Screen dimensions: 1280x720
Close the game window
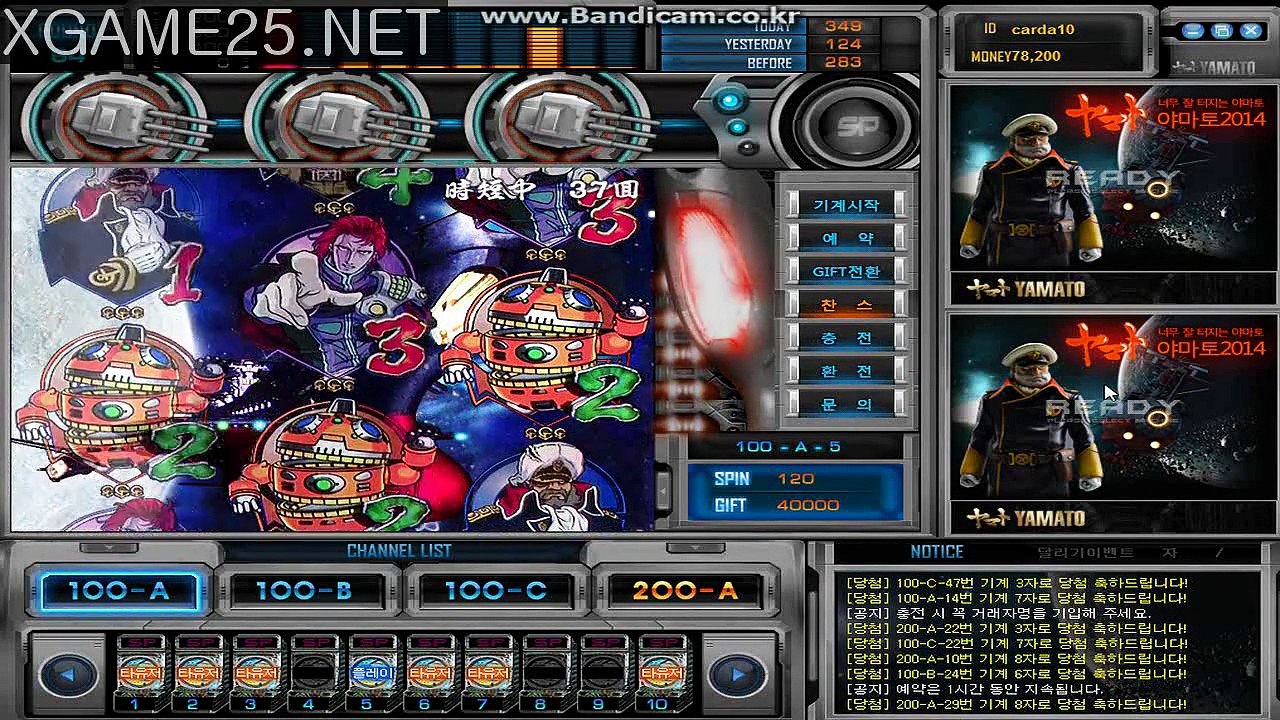tap(1250, 32)
